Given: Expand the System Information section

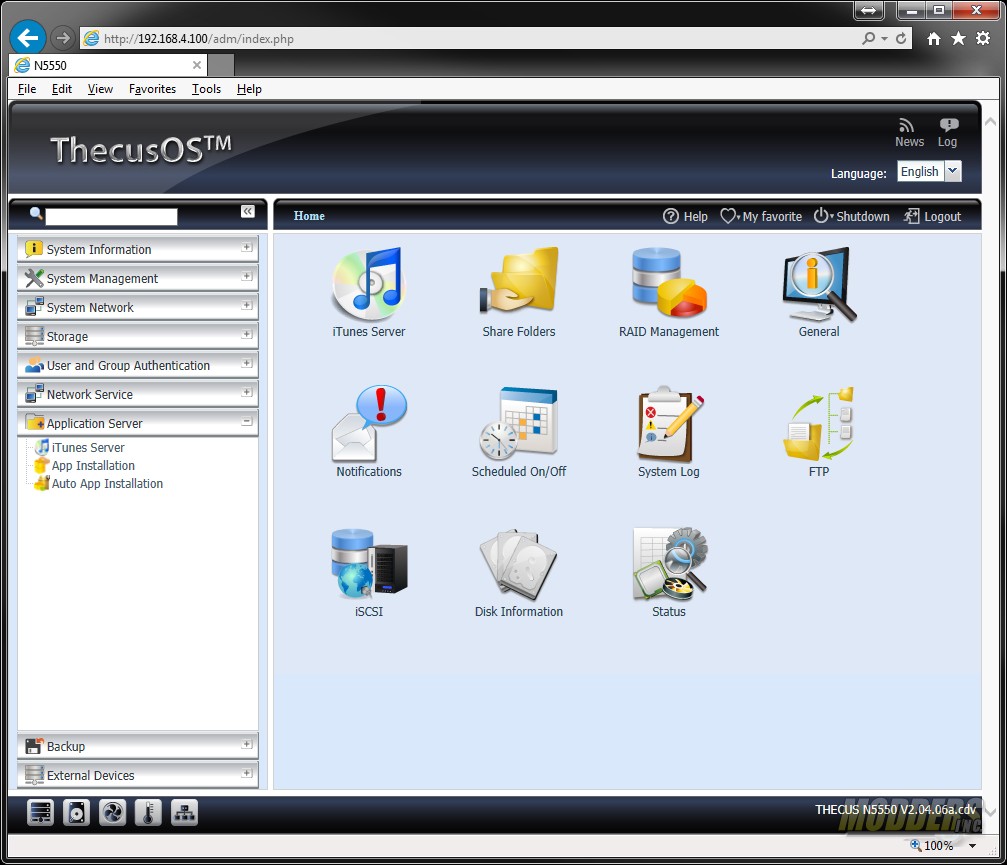Looking at the screenshot, I should (x=246, y=248).
